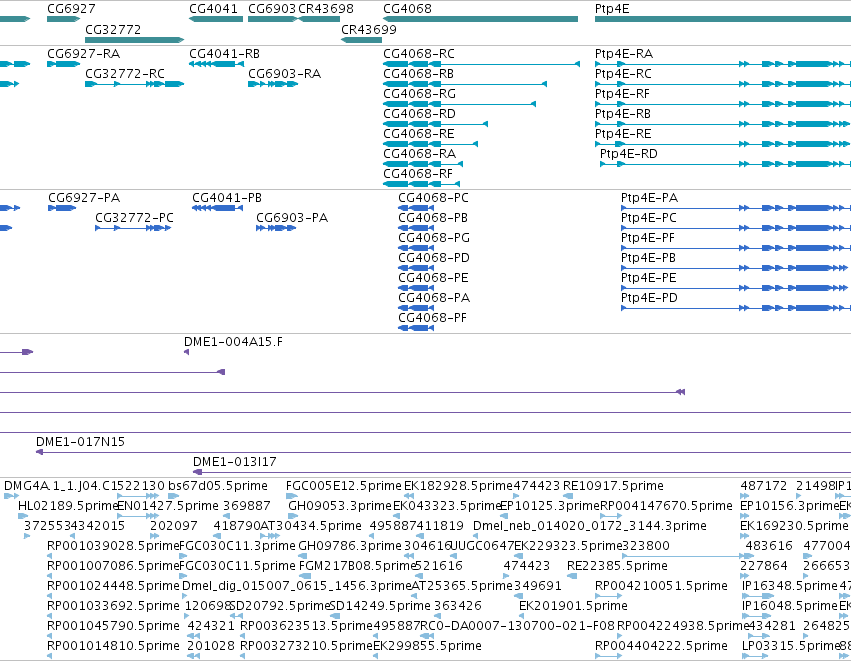Select BAC clone DME1-004A15.F label
The image size is (851, 661).
pos(233,342)
